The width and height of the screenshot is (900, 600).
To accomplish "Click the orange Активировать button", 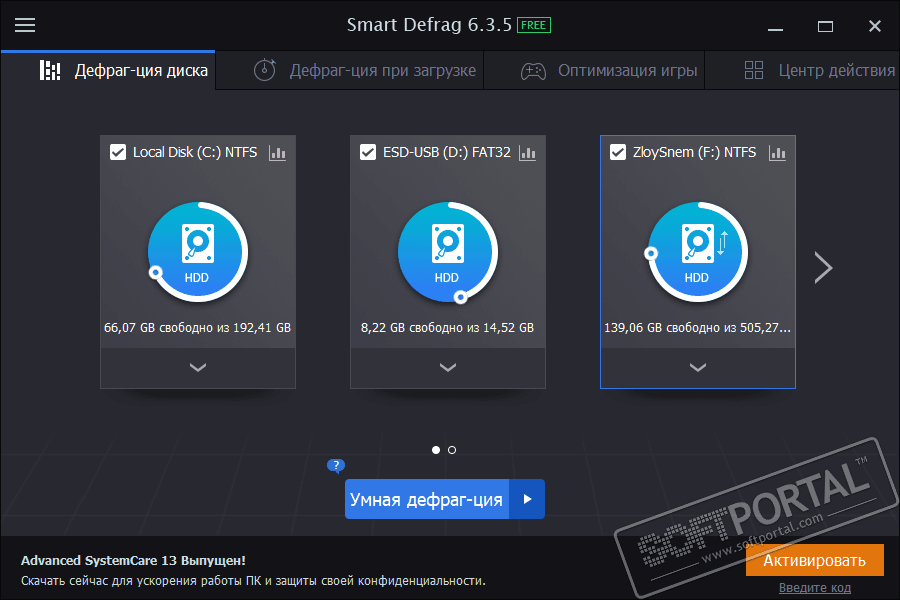I will pyautogui.click(x=814, y=560).
